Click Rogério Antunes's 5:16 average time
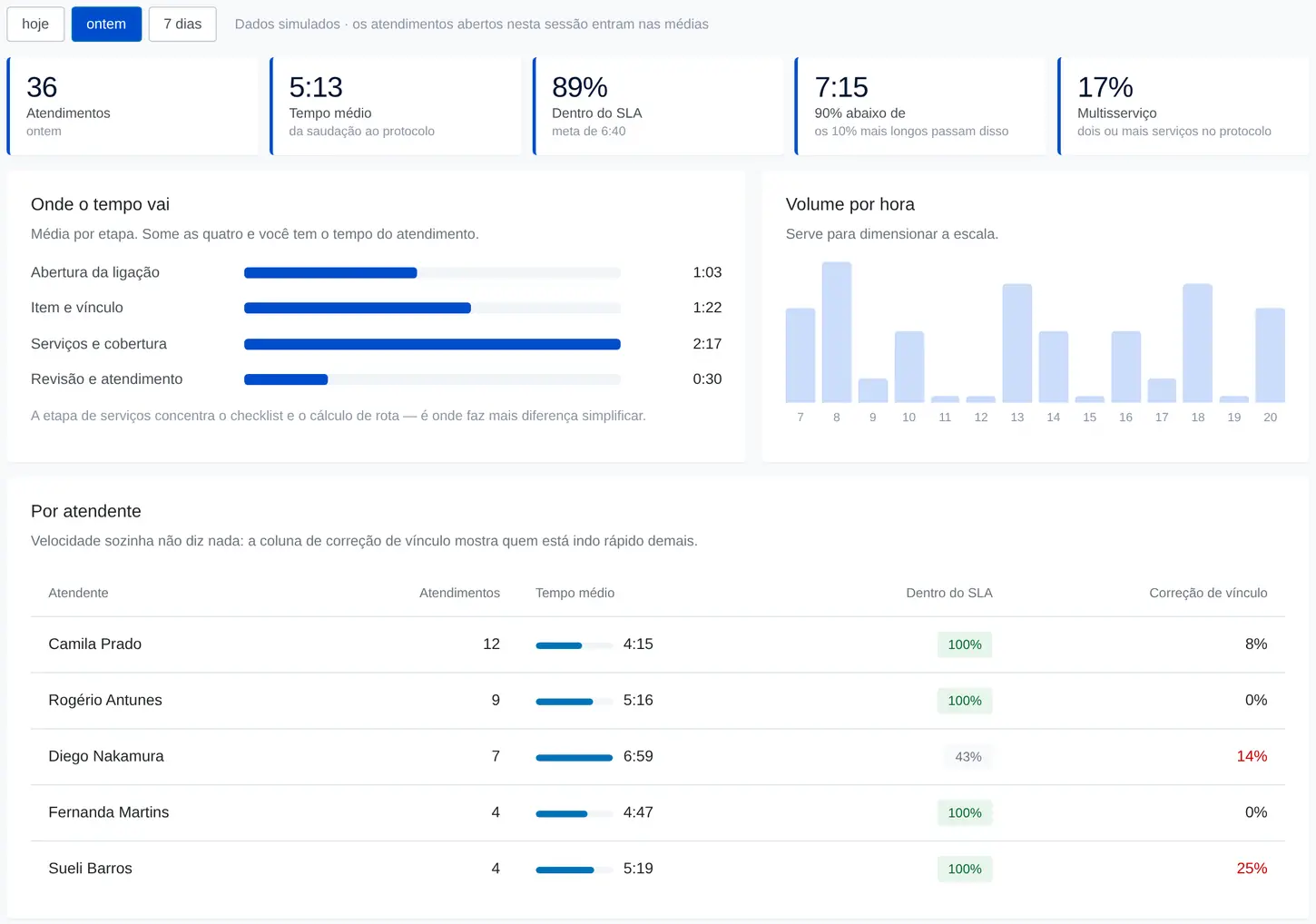 tap(638, 701)
